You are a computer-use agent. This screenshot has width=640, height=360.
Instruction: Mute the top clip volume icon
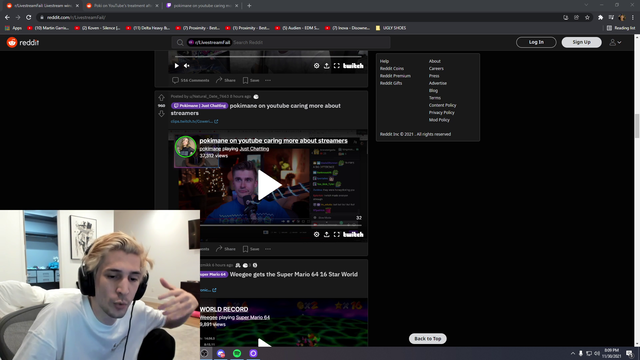pyautogui.click(x=187, y=65)
